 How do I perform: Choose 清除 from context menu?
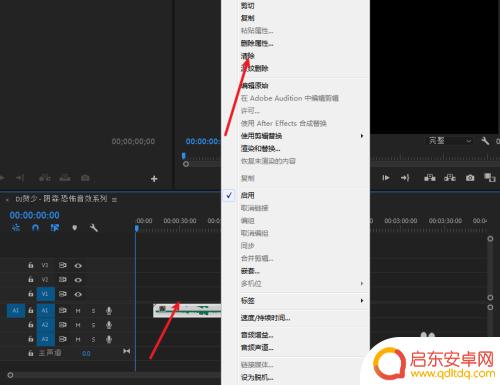coord(248,56)
